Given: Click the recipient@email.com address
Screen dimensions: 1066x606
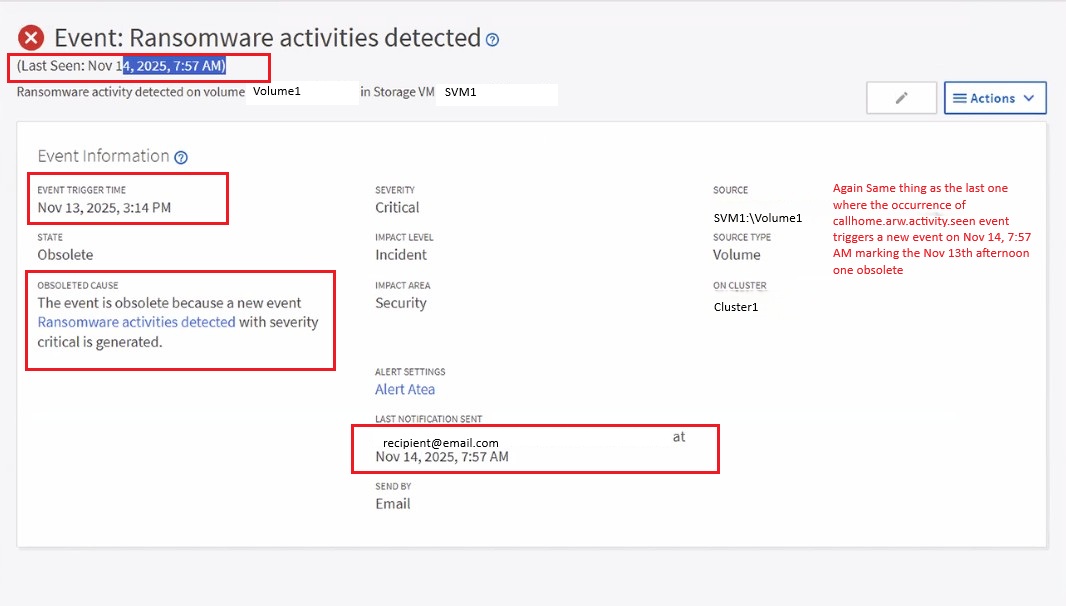Looking at the screenshot, I should 440,442.
